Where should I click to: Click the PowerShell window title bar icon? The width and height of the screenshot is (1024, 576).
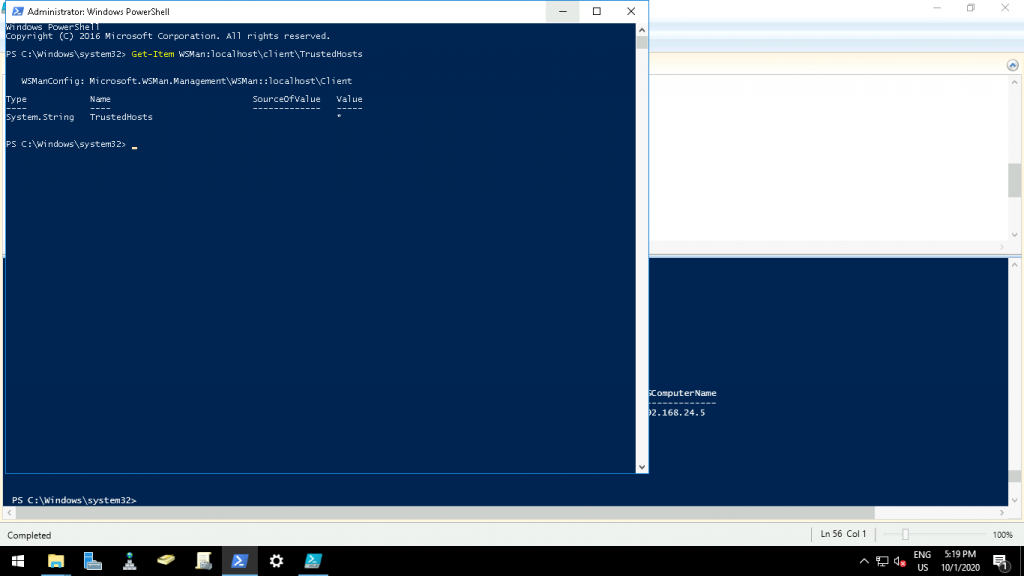pos(18,11)
